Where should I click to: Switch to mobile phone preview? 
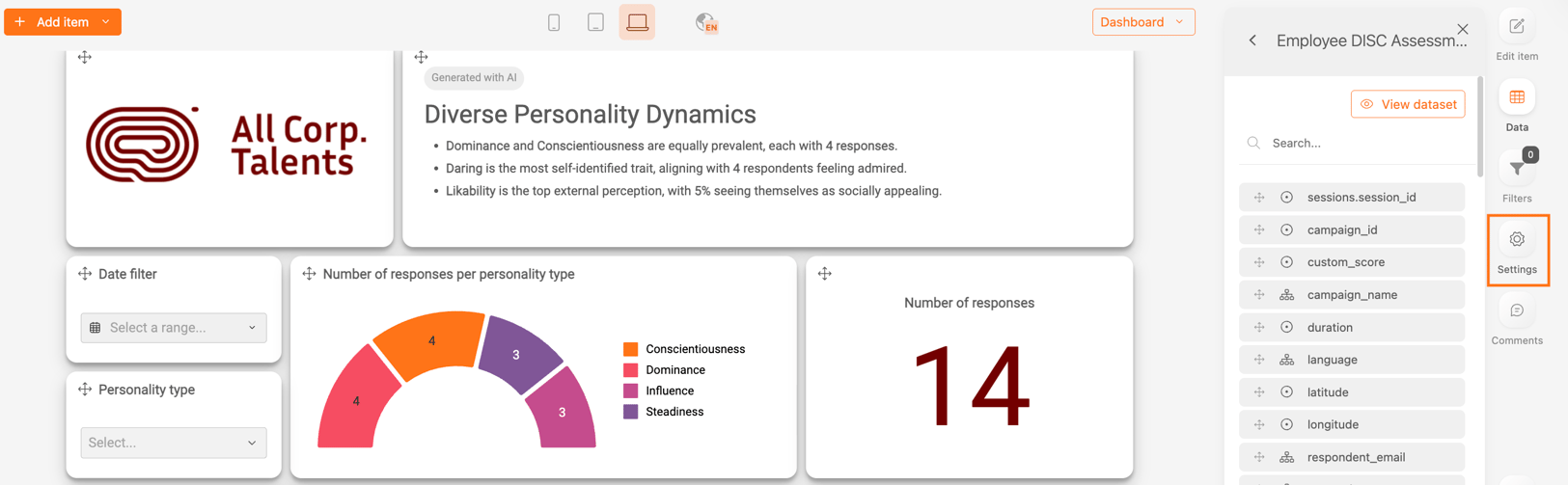[554, 22]
